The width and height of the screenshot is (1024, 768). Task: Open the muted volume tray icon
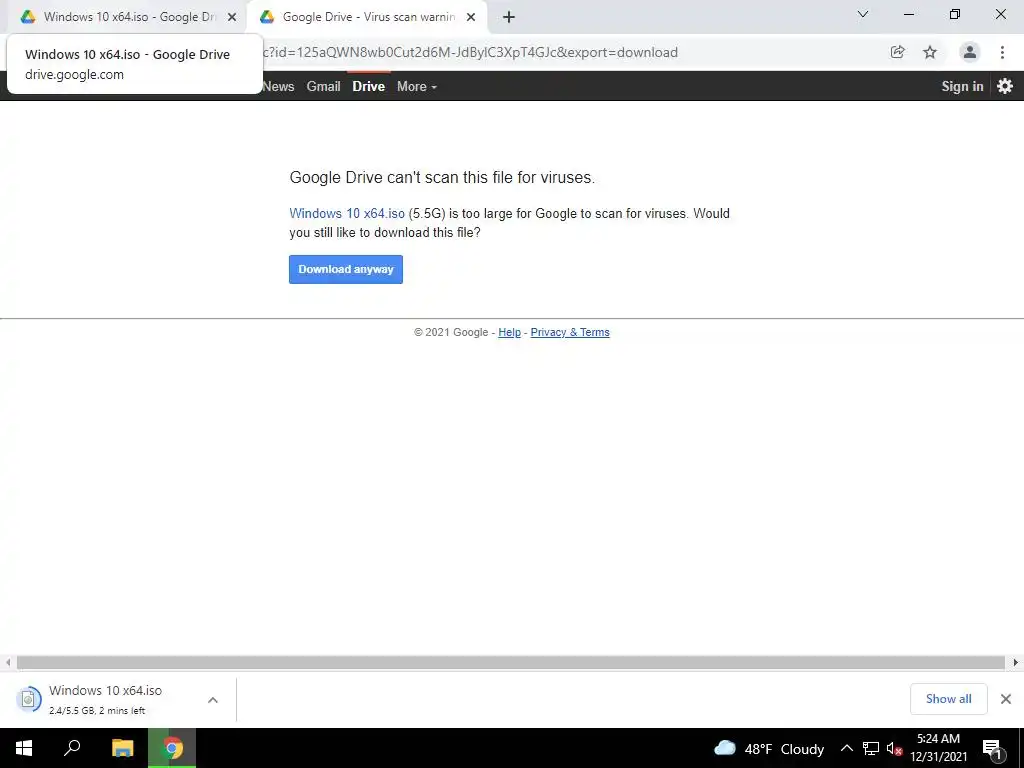[894, 748]
